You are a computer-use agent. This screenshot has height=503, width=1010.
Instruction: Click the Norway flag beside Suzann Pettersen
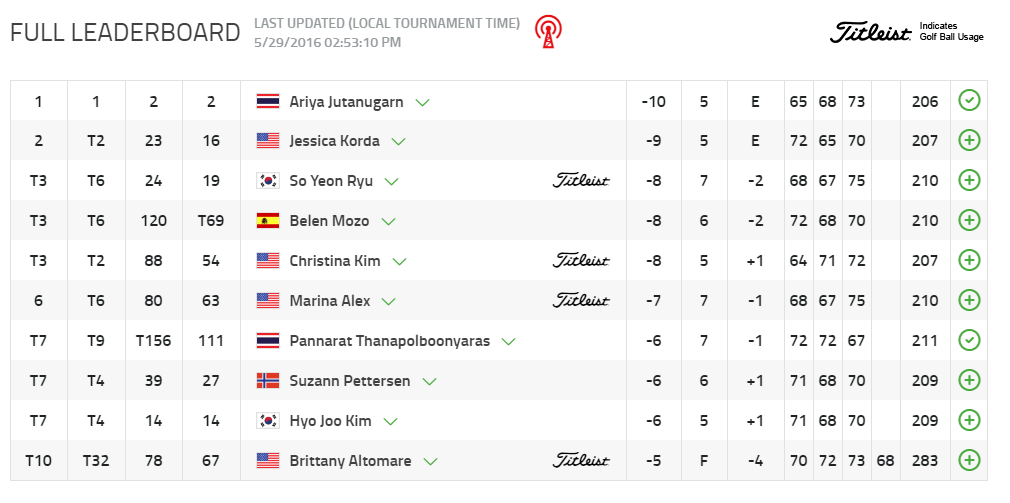pos(267,381)
